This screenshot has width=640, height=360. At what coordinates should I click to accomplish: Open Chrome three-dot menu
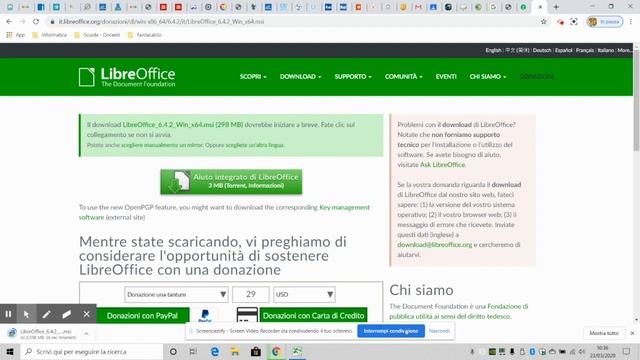tap(631, 22)
